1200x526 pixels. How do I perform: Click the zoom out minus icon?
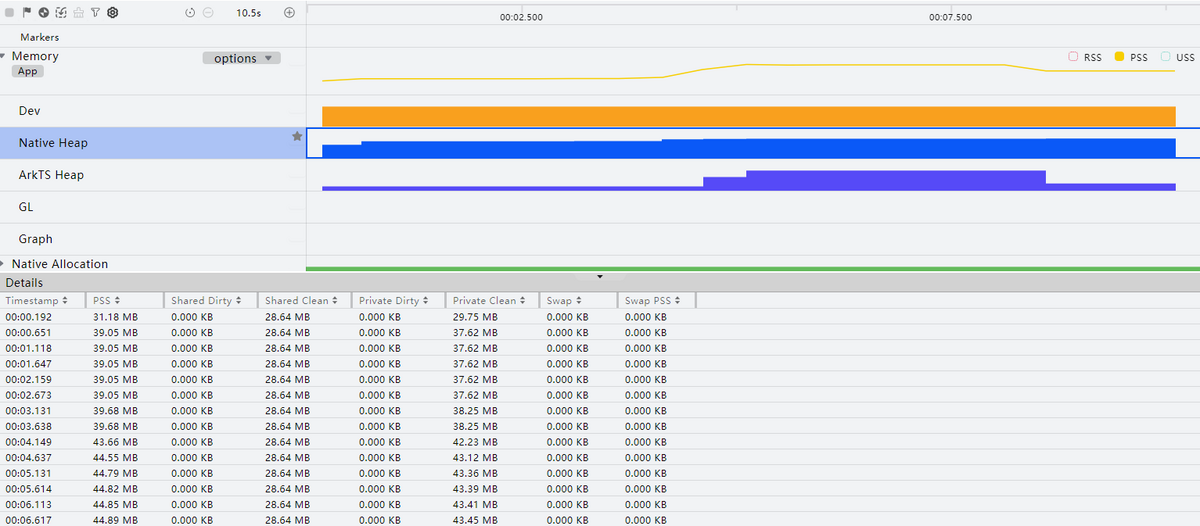208,13
